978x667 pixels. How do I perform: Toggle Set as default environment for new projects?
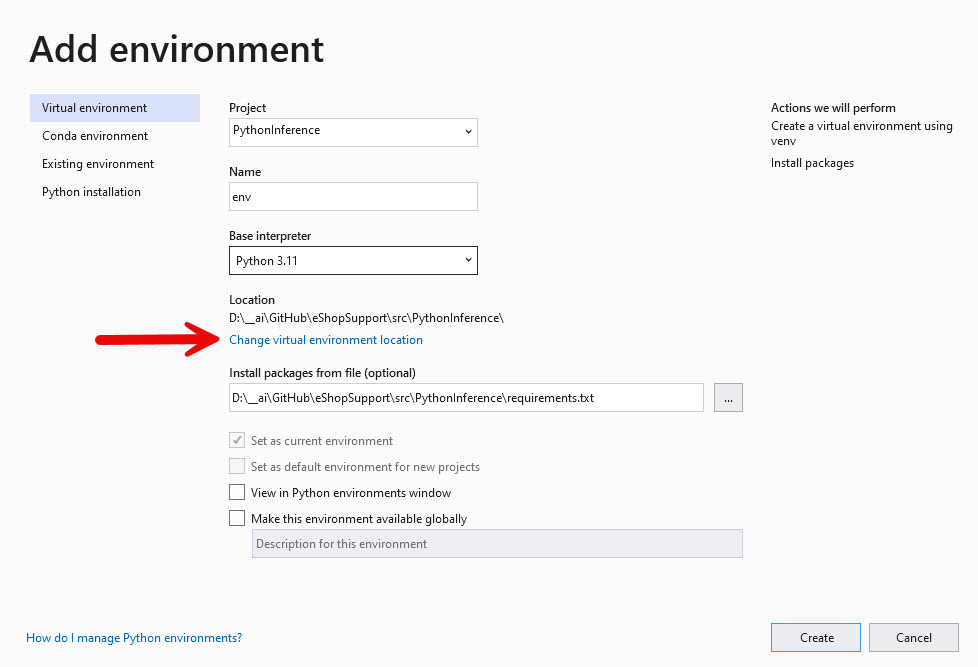pos(237,467)
